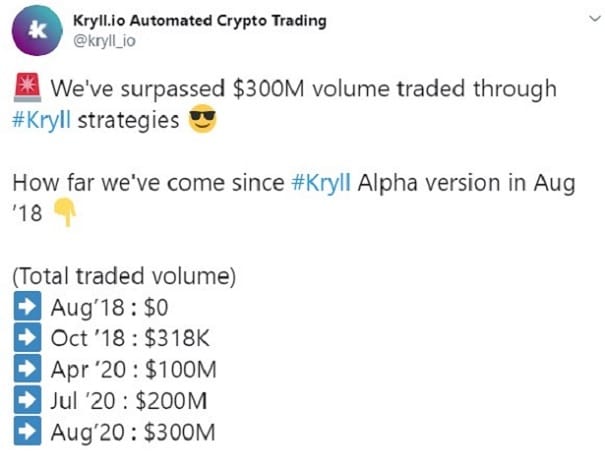This screenshot has width=605, height=465.
Task: Click the 'Jul '20 : $200M' text
Action: (x=129, y=401)
